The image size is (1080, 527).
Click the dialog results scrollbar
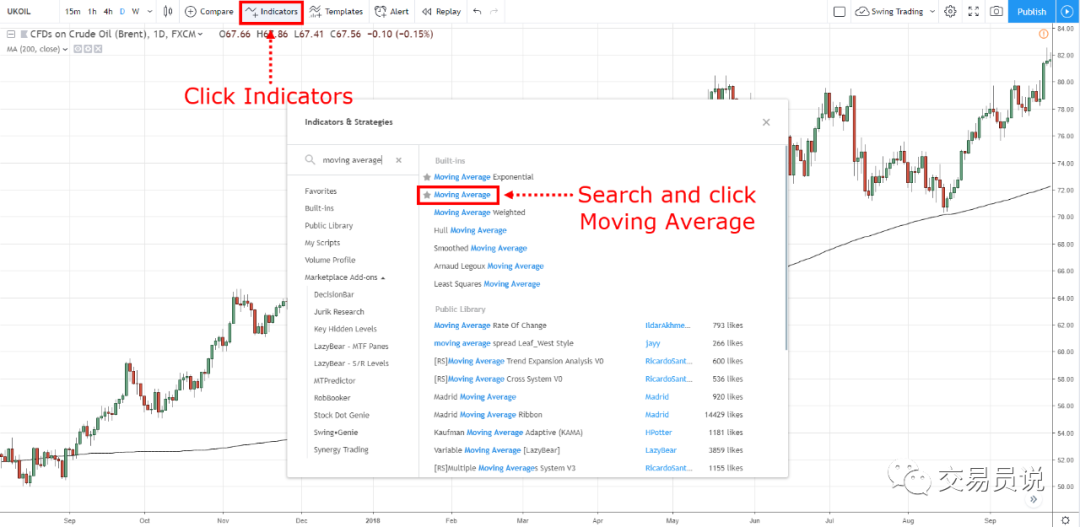tap(786, 248)
